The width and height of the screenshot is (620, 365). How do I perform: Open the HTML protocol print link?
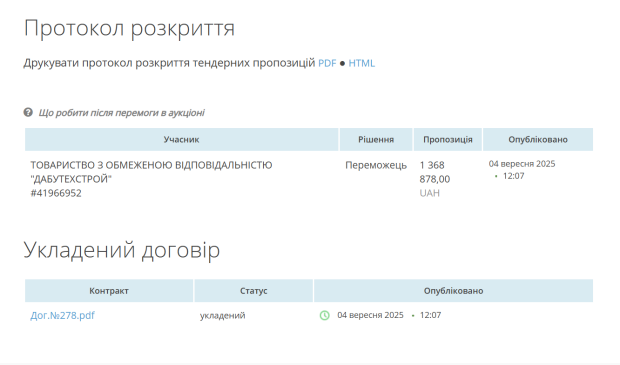[x=361, y=63]
